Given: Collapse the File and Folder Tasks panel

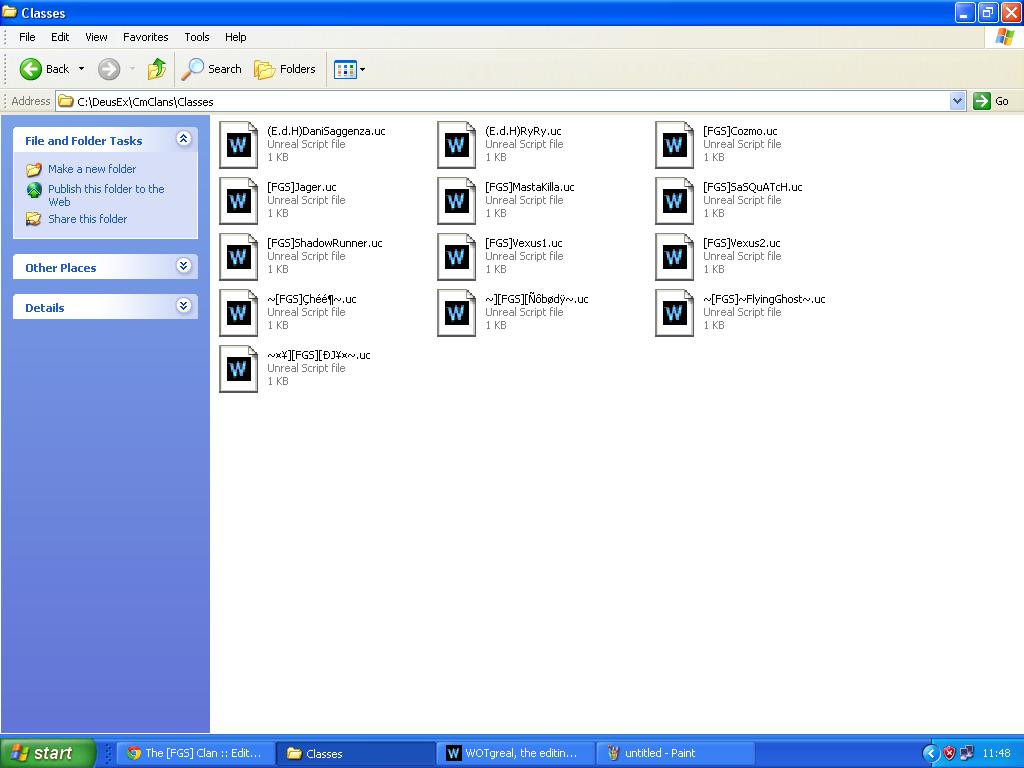Looking at the screenshot, I should 183,139.
